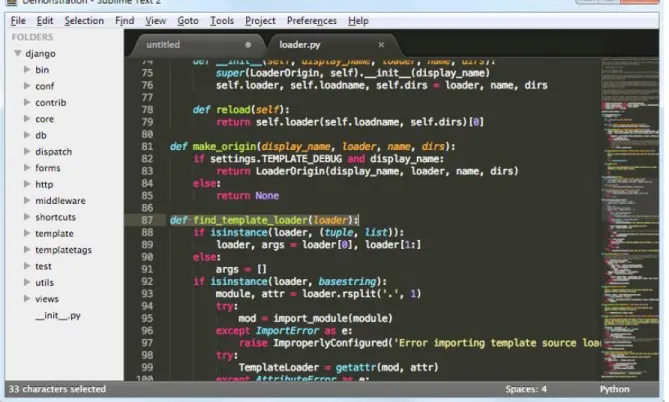The height and width of the screenshot is (402, 669).
Task: Select the conf folder label
Action: click(44, 86)
